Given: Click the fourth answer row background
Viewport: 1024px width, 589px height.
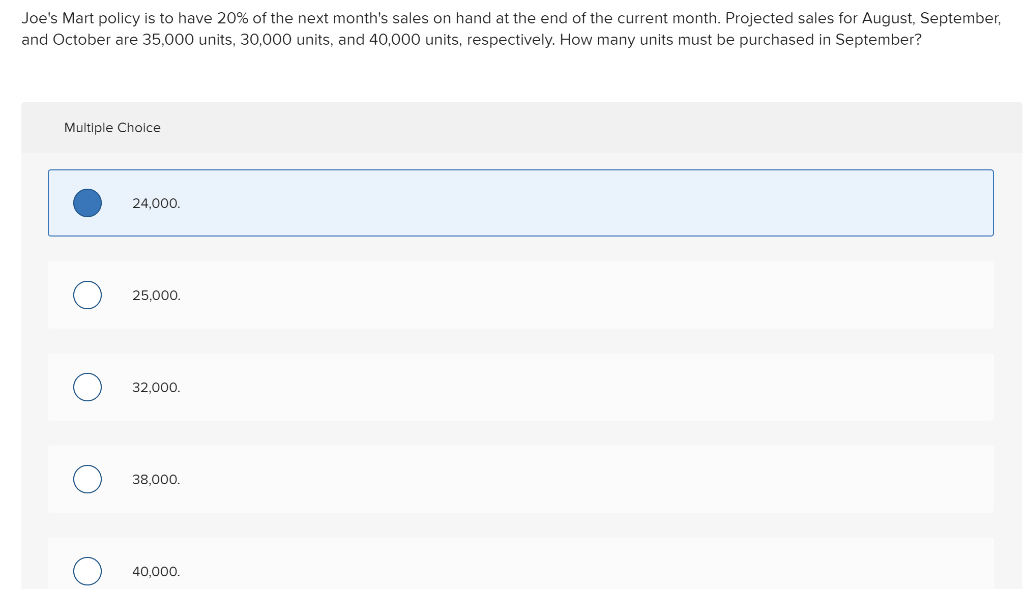Looking at the screenshot, I should (520, 479).
